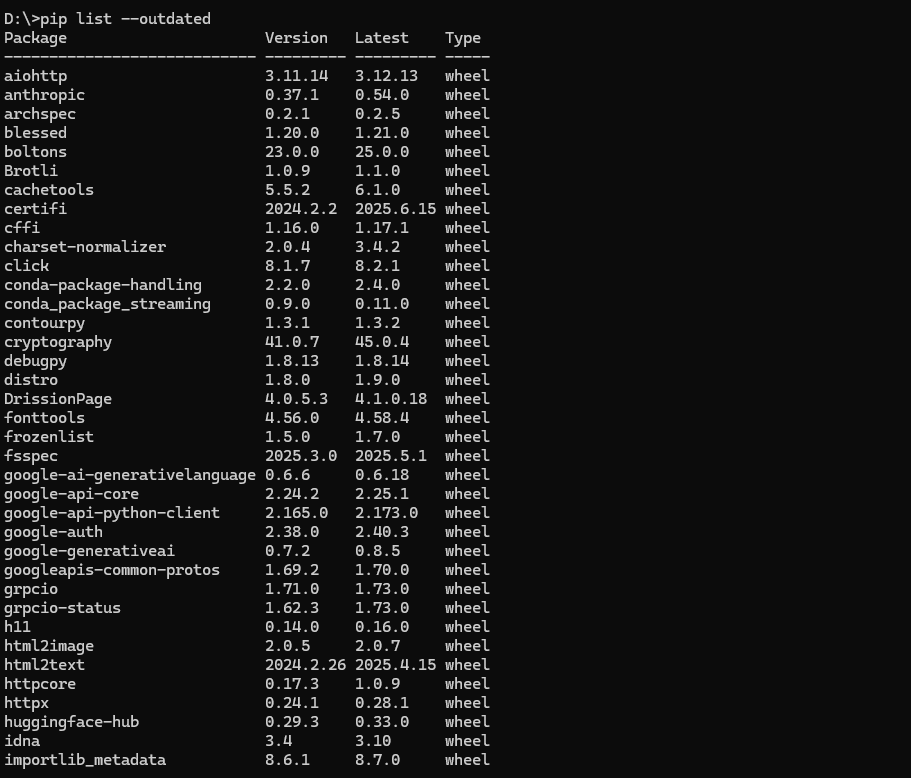Click the html2text package name
Image resolution: width=911 pixels, height=778 pixels.
point(45,665)
